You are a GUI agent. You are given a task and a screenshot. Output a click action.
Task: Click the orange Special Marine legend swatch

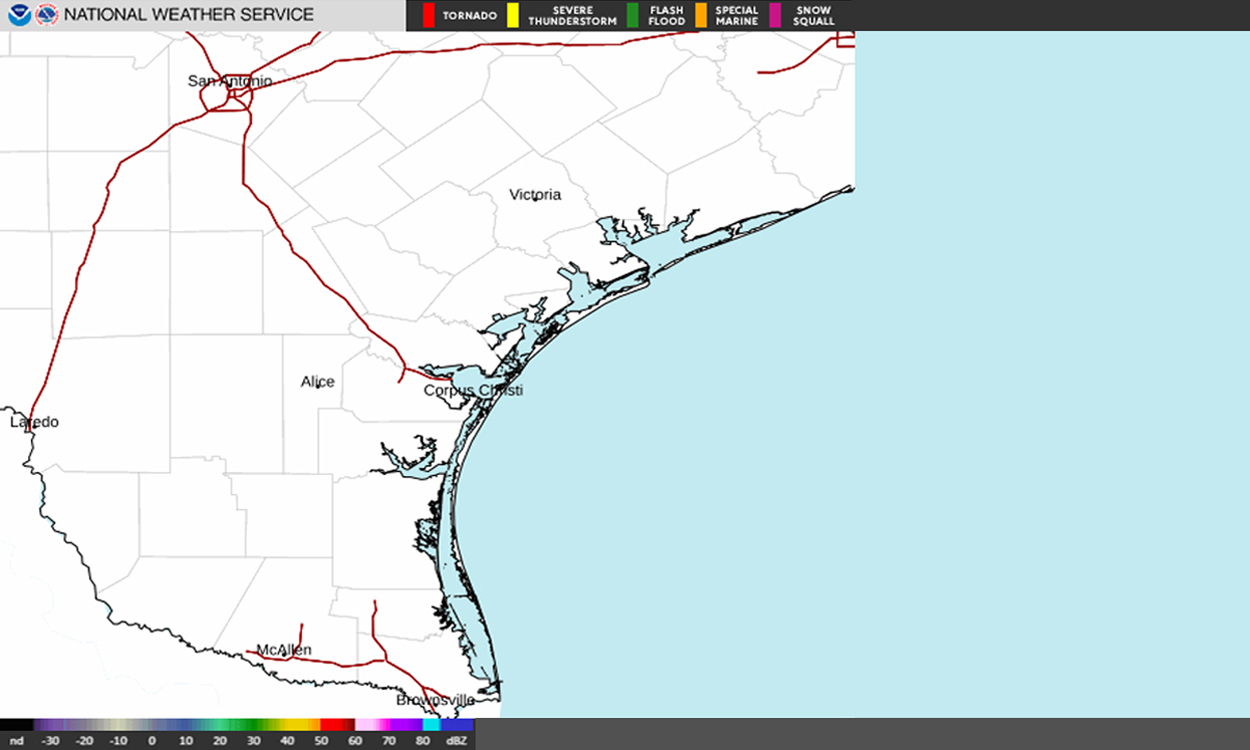[x=700, y=15]
